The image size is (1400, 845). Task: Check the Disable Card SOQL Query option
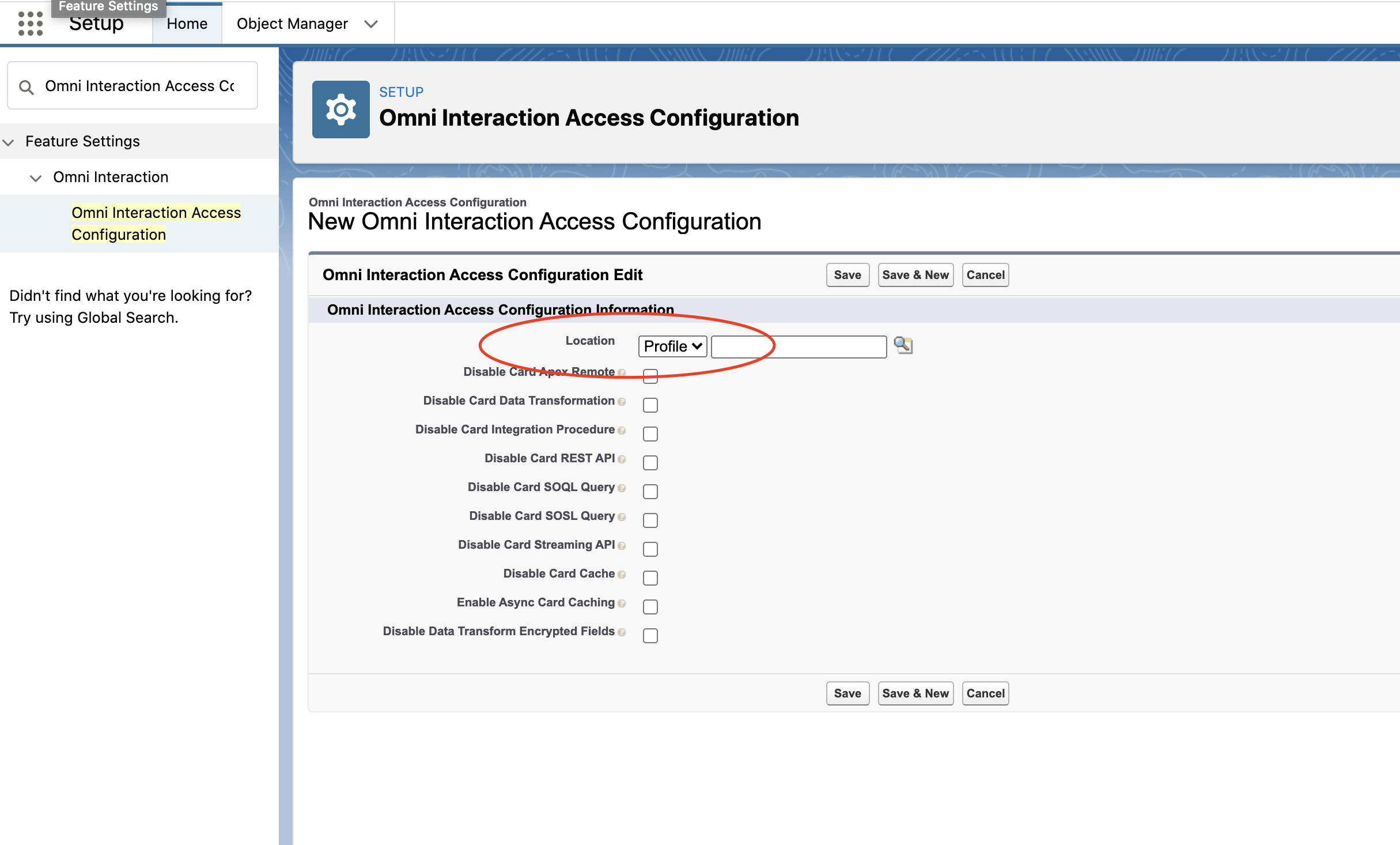(650, 491)
